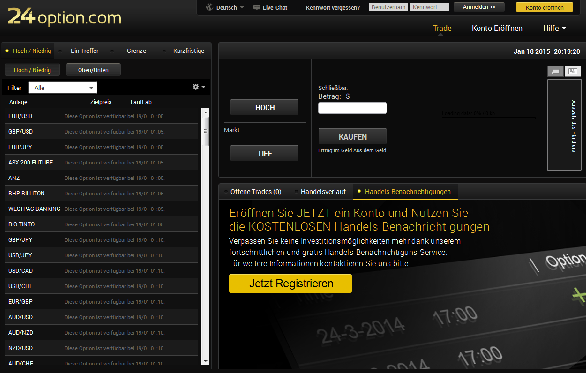
Task: Click Kennwort vergessen link
Action: [x=332, y=7]
